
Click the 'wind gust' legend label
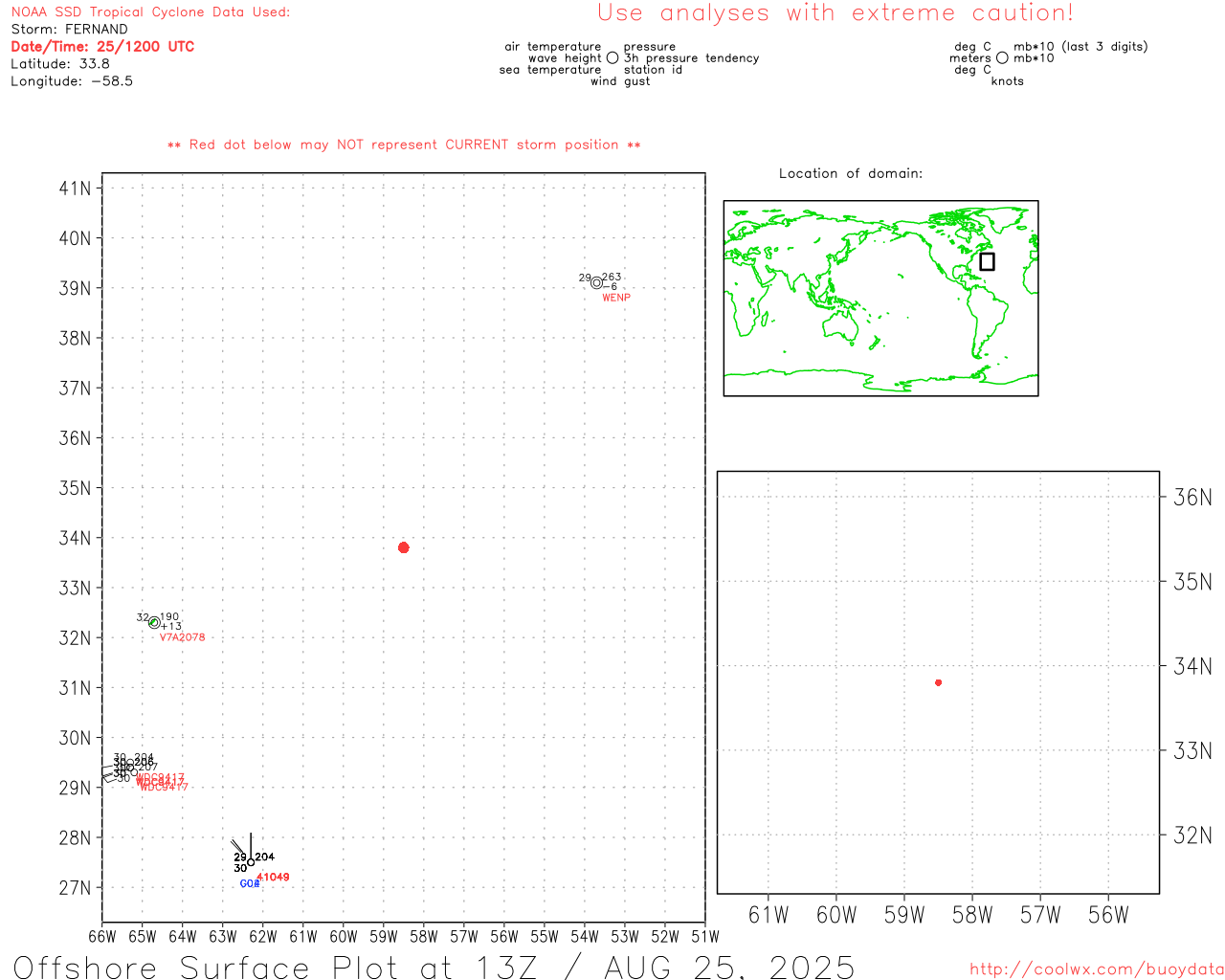[620, 81]
